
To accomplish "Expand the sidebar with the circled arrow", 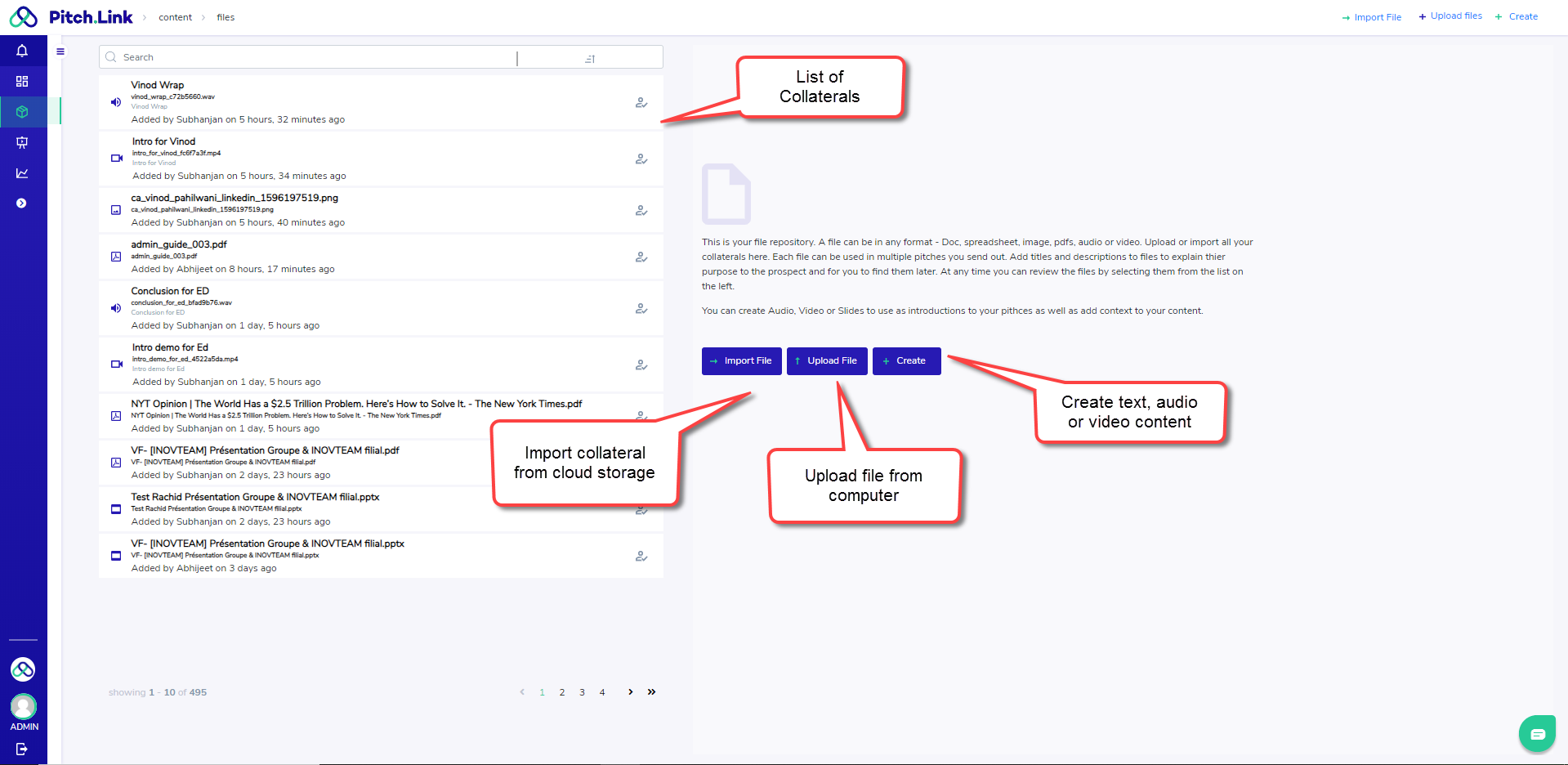I will [22, 204].
